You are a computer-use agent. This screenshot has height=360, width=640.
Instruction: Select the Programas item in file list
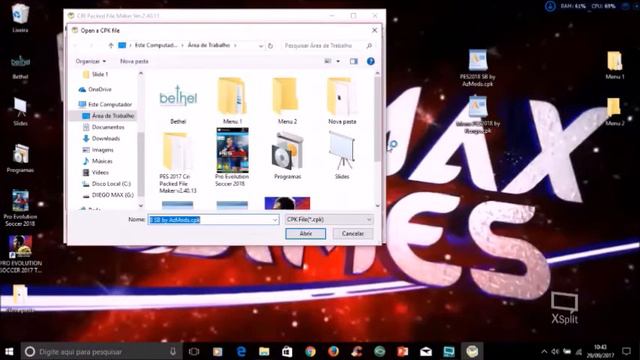click(x=287, y=156)
